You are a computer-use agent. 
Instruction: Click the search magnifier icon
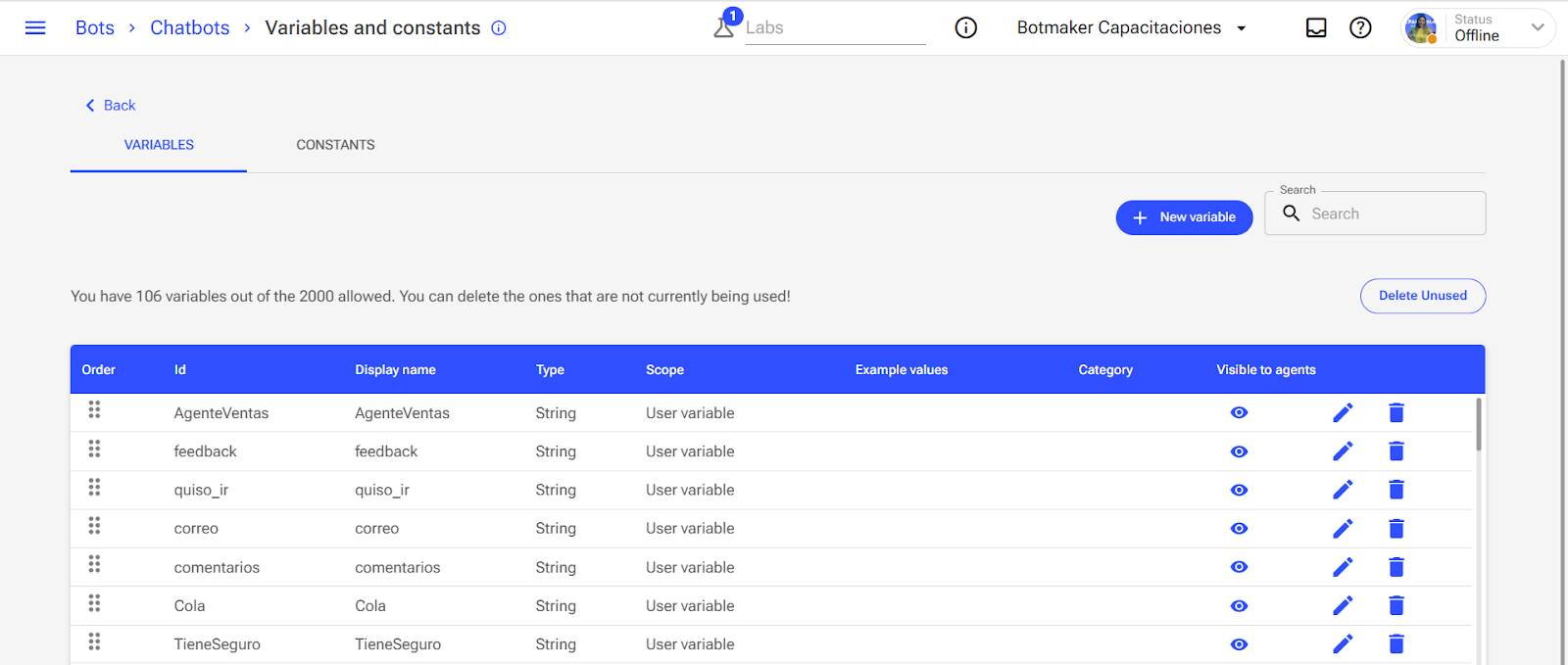[x=1292, y=214]
